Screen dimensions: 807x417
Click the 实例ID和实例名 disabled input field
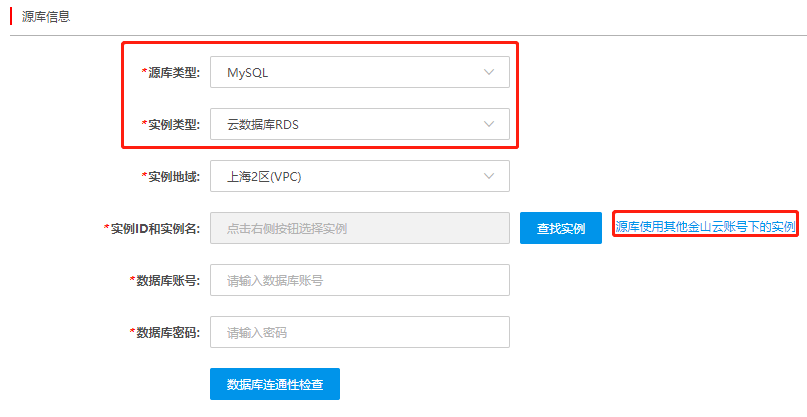(x=360, y=228)
